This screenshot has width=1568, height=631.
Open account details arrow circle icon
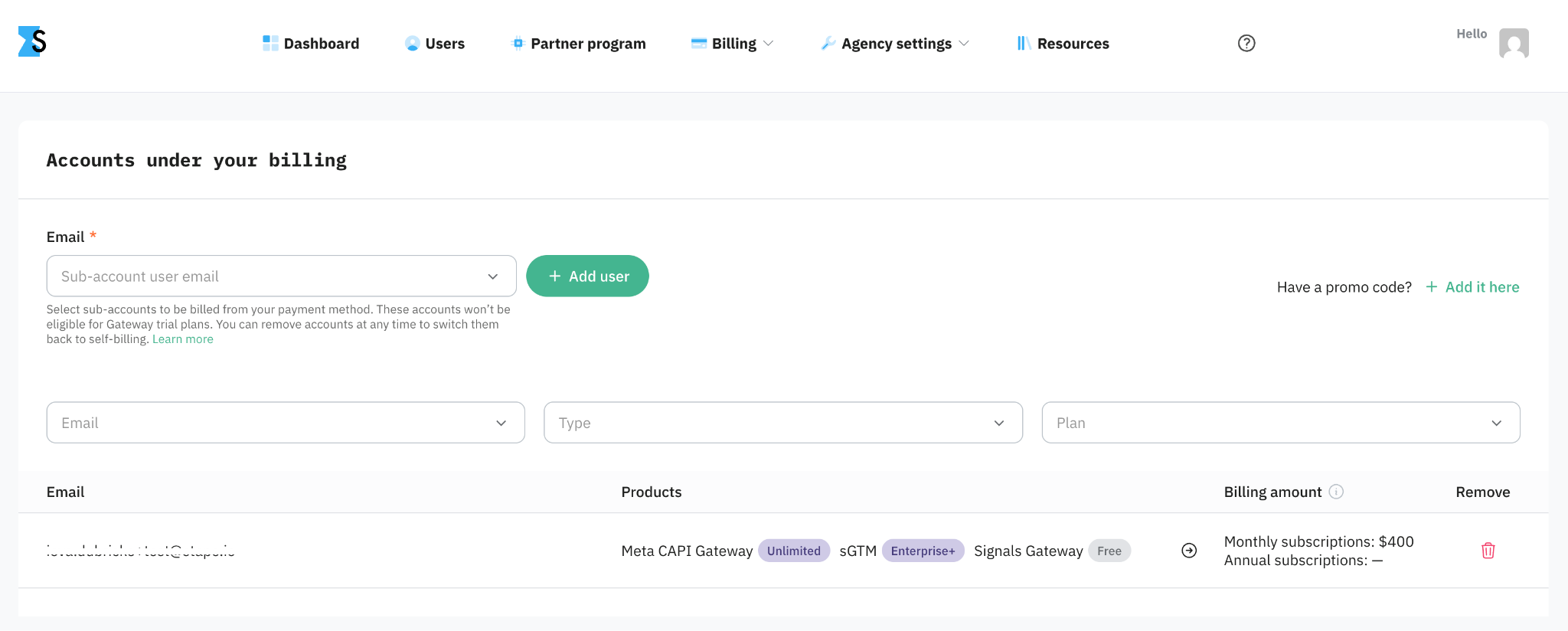1189,551
